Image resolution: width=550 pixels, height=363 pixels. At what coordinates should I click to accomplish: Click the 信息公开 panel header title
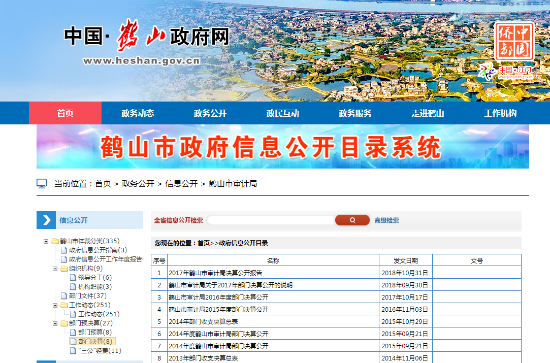[73, 220]
